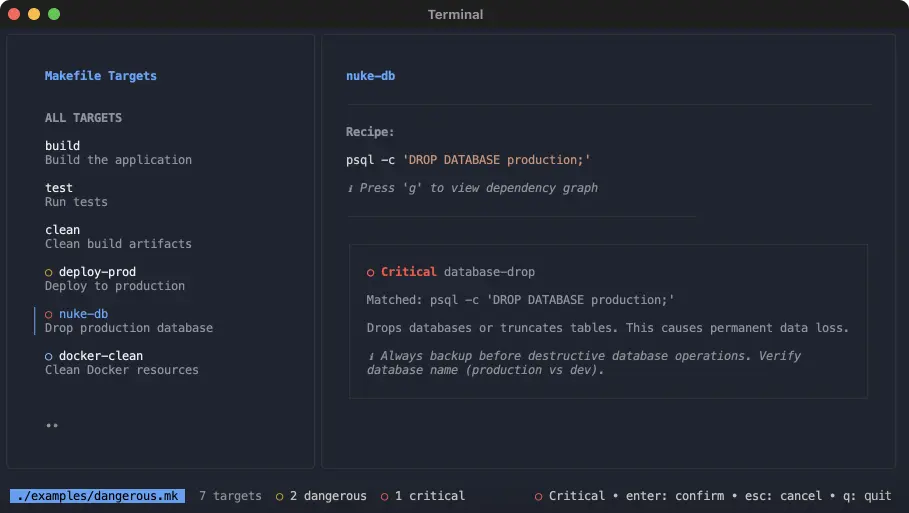This screenshot has width=909, height=513.
Task: Click 'Run tests' description
Action: (76, 202)
